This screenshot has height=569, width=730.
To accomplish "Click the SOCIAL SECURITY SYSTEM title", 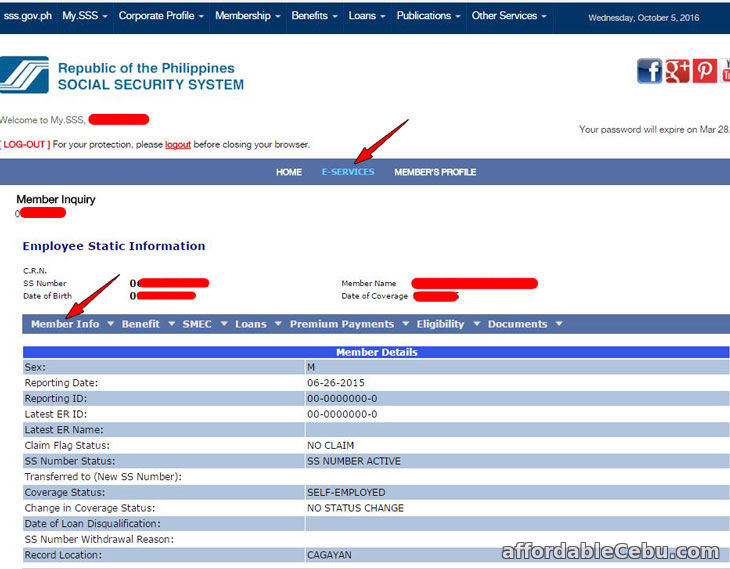I will 151,85.
